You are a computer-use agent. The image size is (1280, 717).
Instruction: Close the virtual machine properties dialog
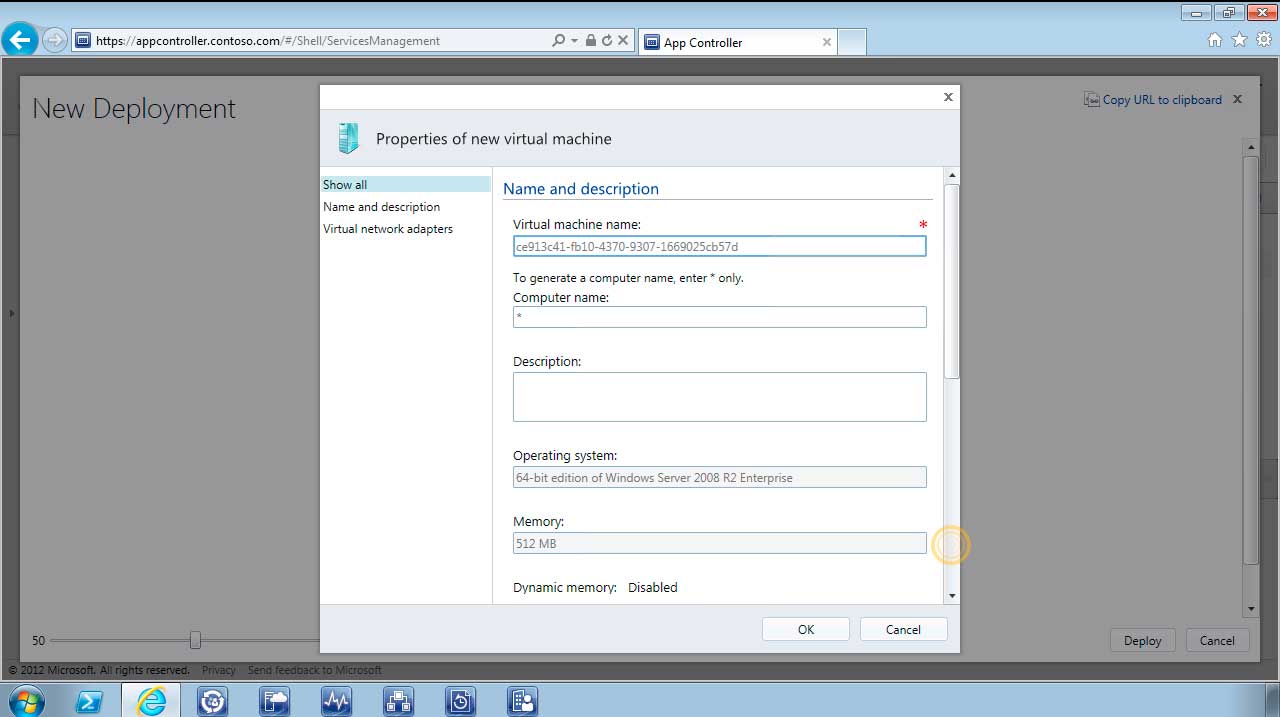click(x=948, y=97)
